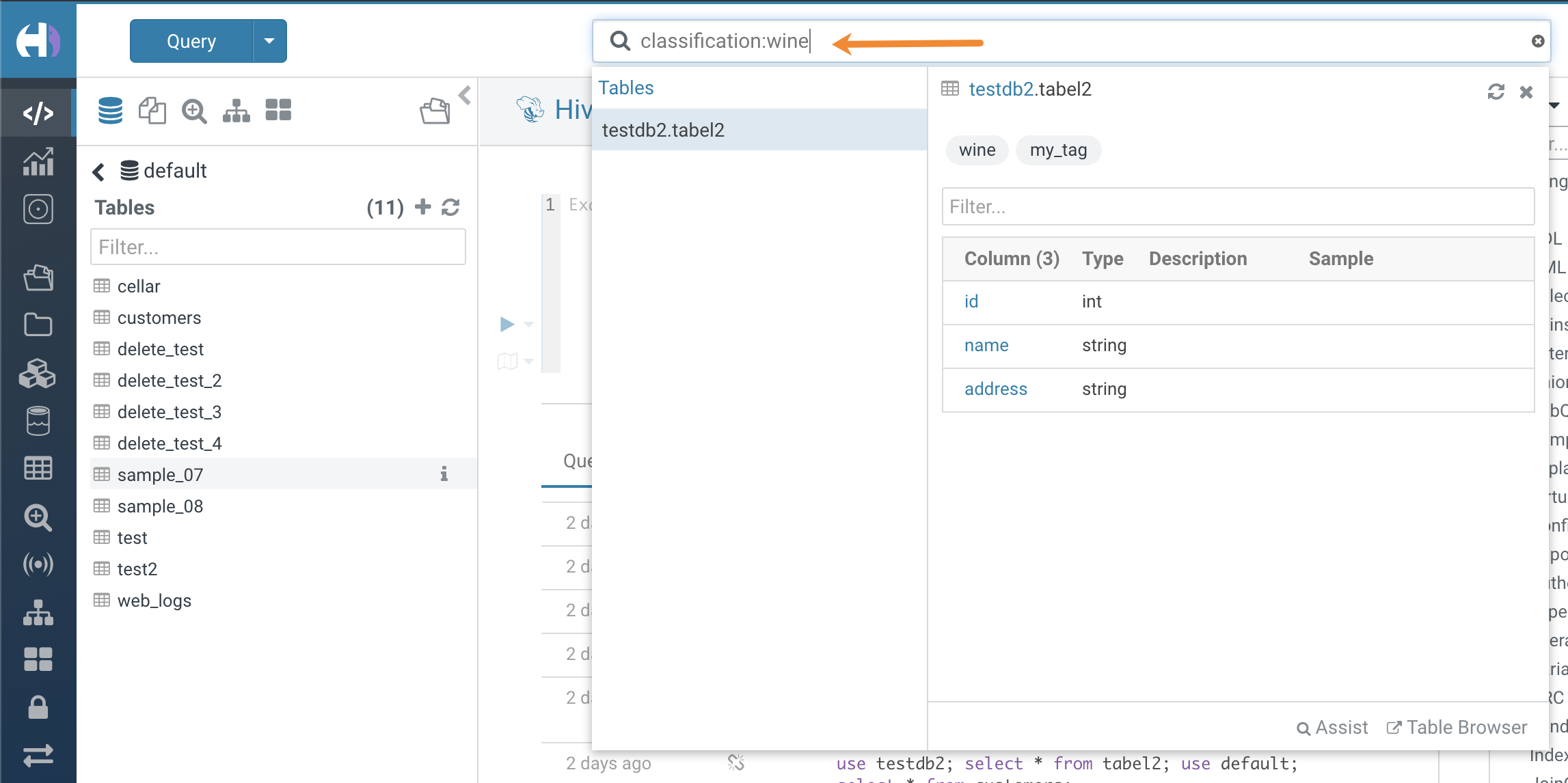Open the editor icon in left sidebar
This screenshot has width=1568, height=783.
[x=38, y=113]
